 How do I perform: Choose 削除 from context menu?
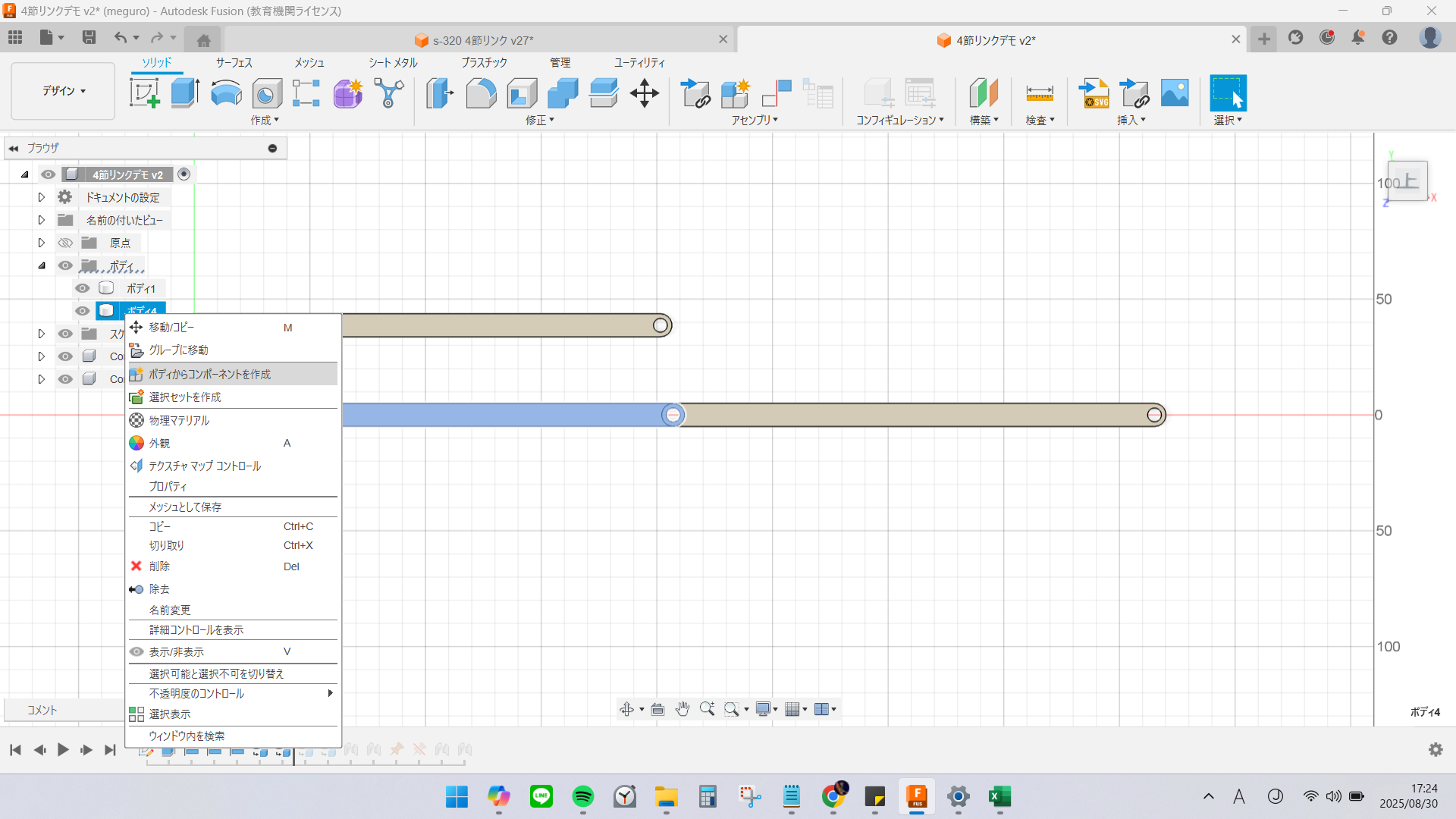pyautogui.click(x=233, y=566)
